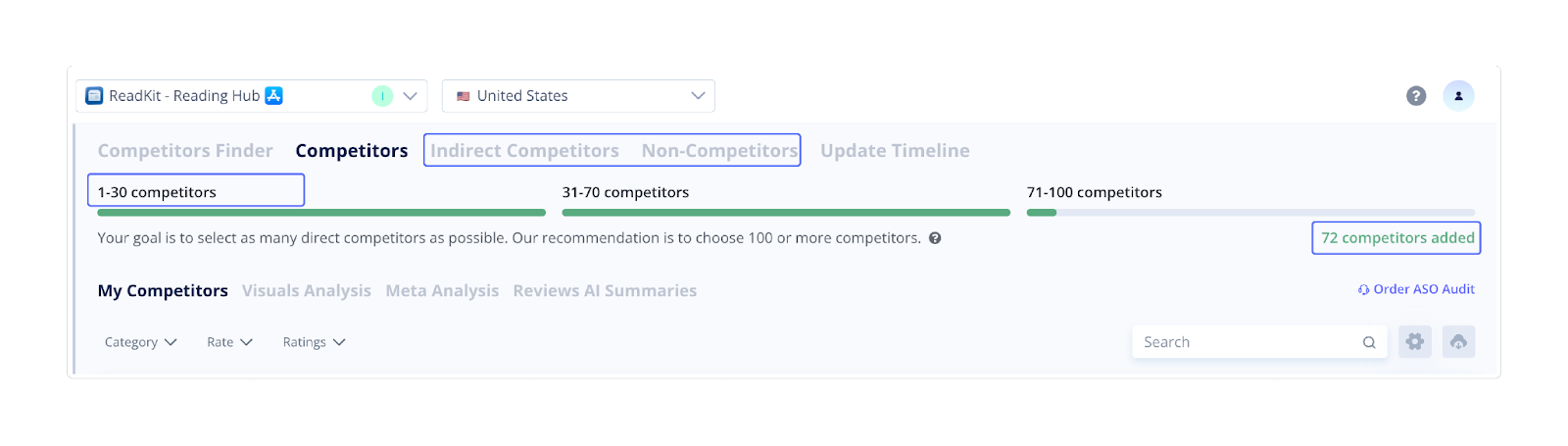The image size is (1568, 446).
Task: Click the ReadKit app icon
Action: pyautogui.click(x=94, y=96)
